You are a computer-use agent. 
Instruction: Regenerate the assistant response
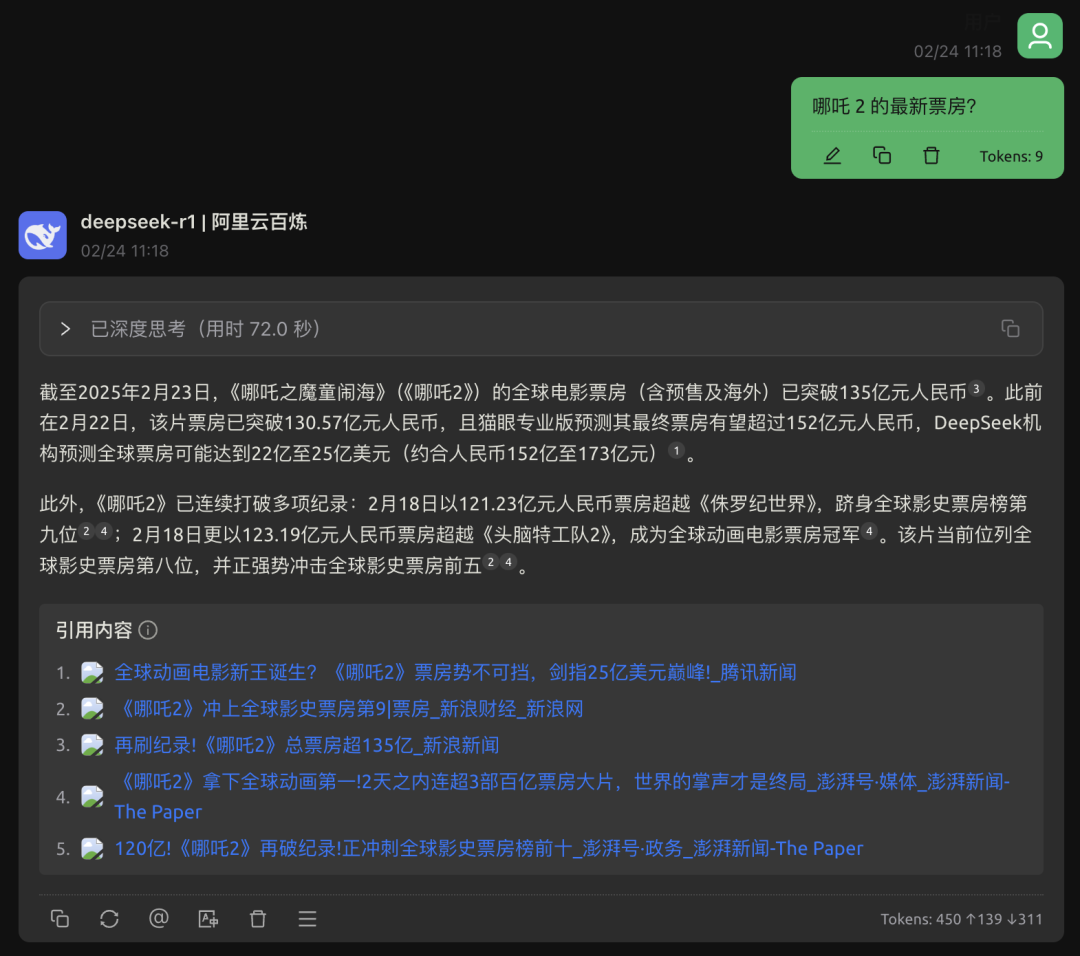110,919
